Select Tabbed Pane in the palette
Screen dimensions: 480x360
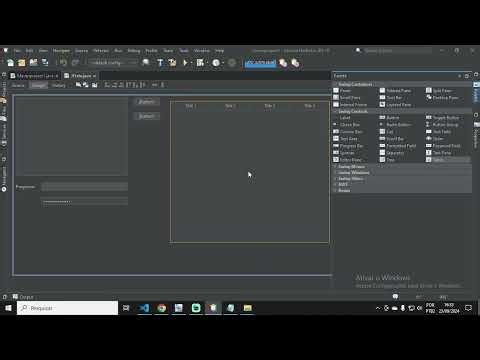(x=395, y=91)
